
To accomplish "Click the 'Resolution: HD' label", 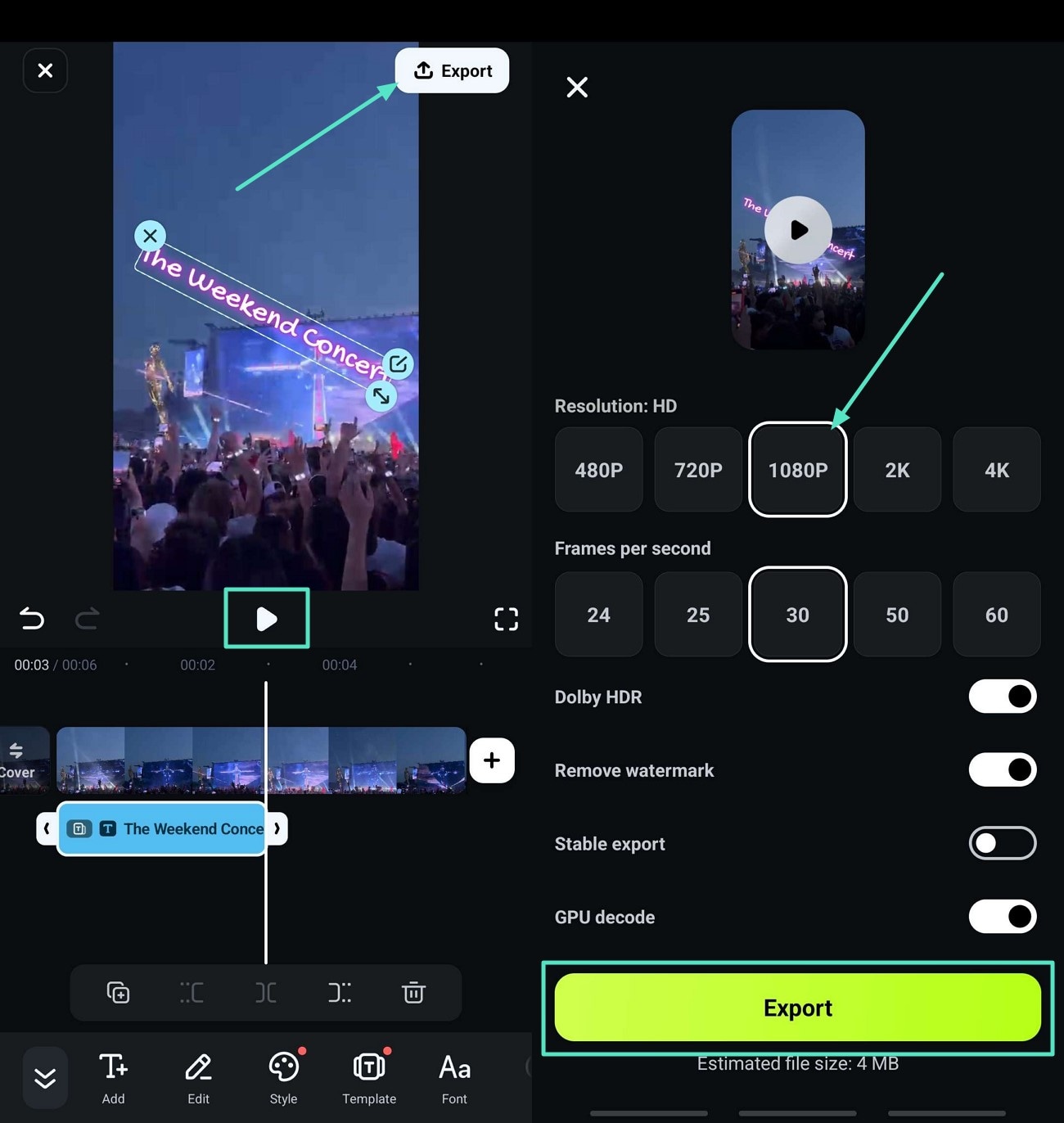I will tap(615, 406).
